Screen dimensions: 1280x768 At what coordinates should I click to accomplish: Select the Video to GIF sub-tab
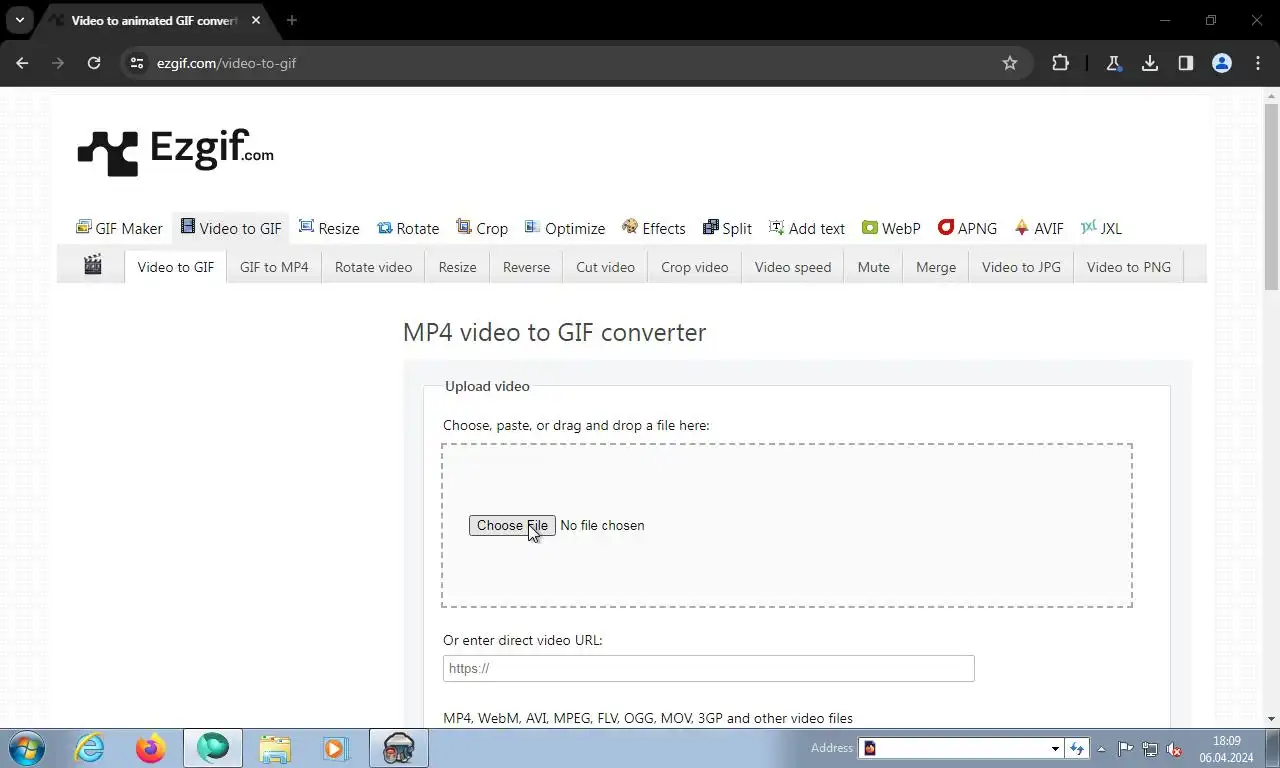(176, 267)
